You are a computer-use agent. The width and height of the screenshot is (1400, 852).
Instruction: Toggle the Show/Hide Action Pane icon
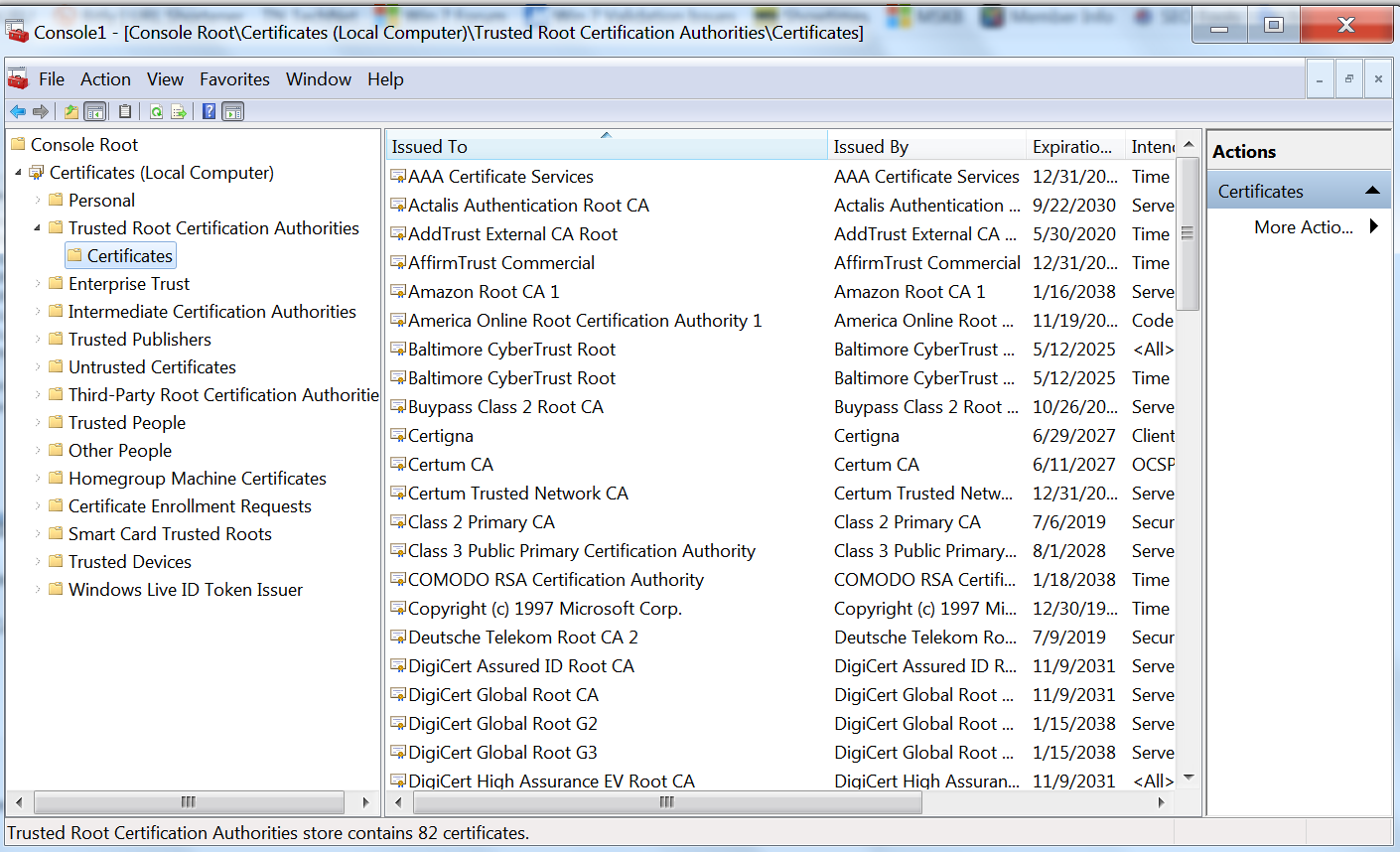point(233,111)
